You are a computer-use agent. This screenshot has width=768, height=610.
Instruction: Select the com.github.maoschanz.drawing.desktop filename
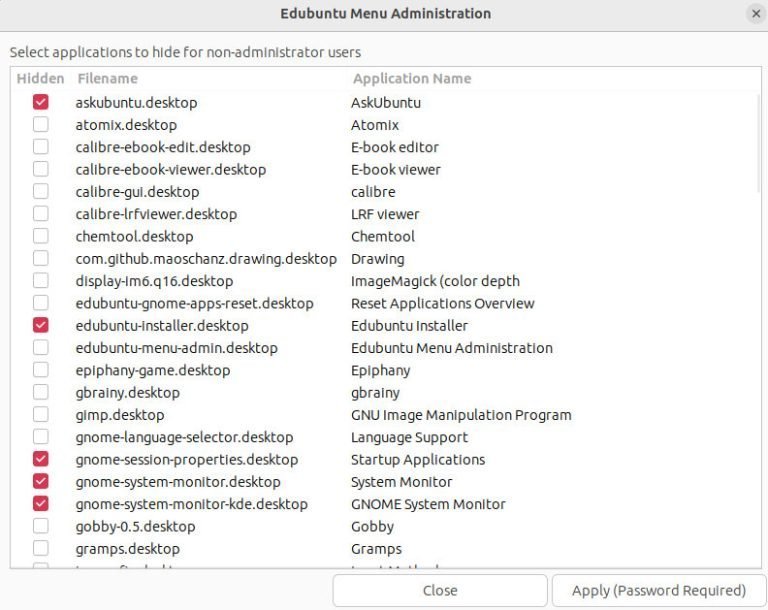pos(206,259)
